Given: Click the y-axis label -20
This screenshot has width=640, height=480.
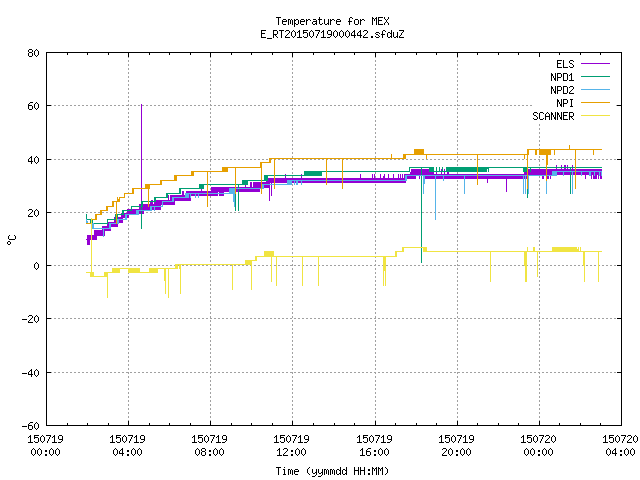Looking at the screenshot, I should (x=31, y=319).
